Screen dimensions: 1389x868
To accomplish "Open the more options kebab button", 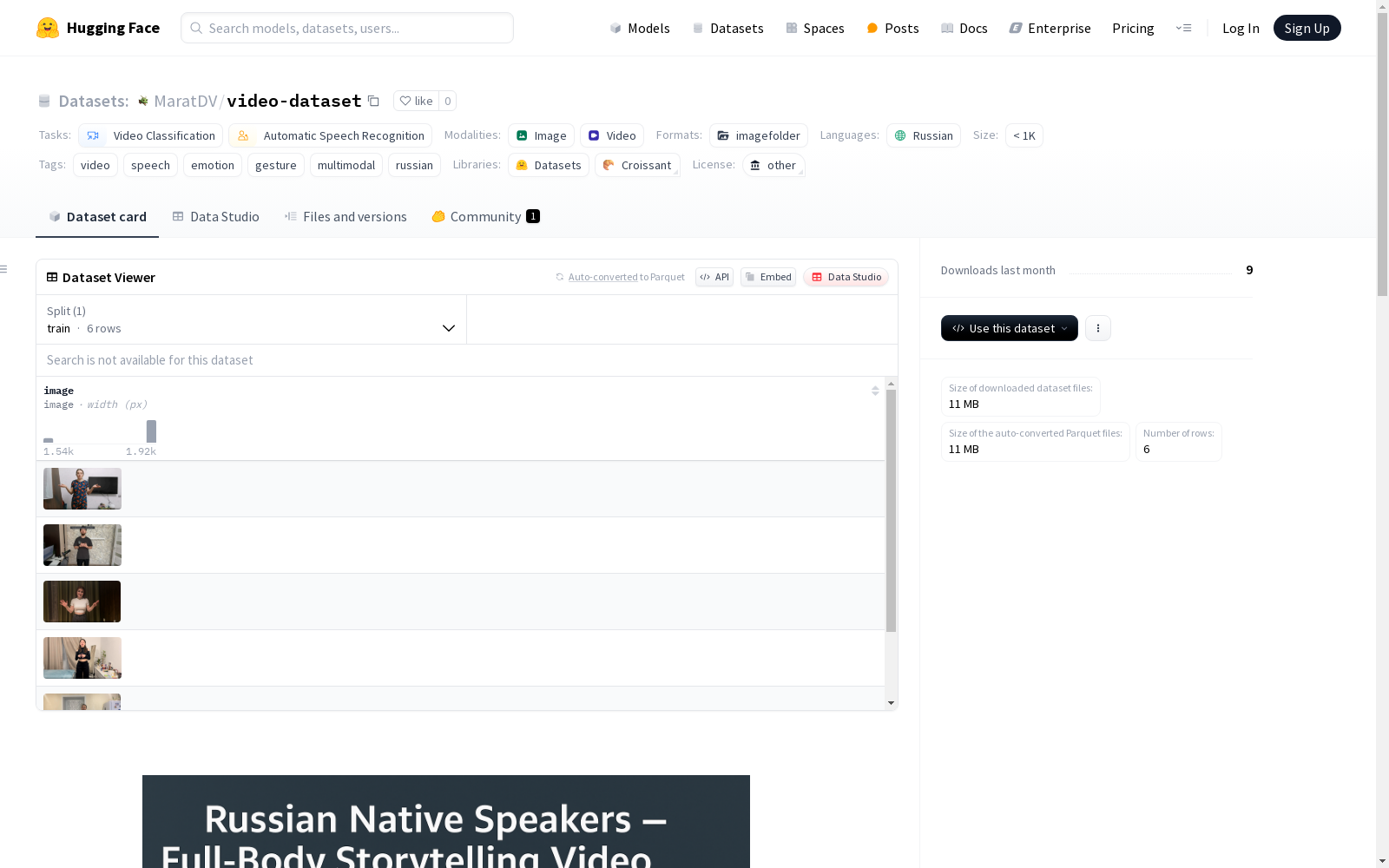I will [x=1098, y=328].
